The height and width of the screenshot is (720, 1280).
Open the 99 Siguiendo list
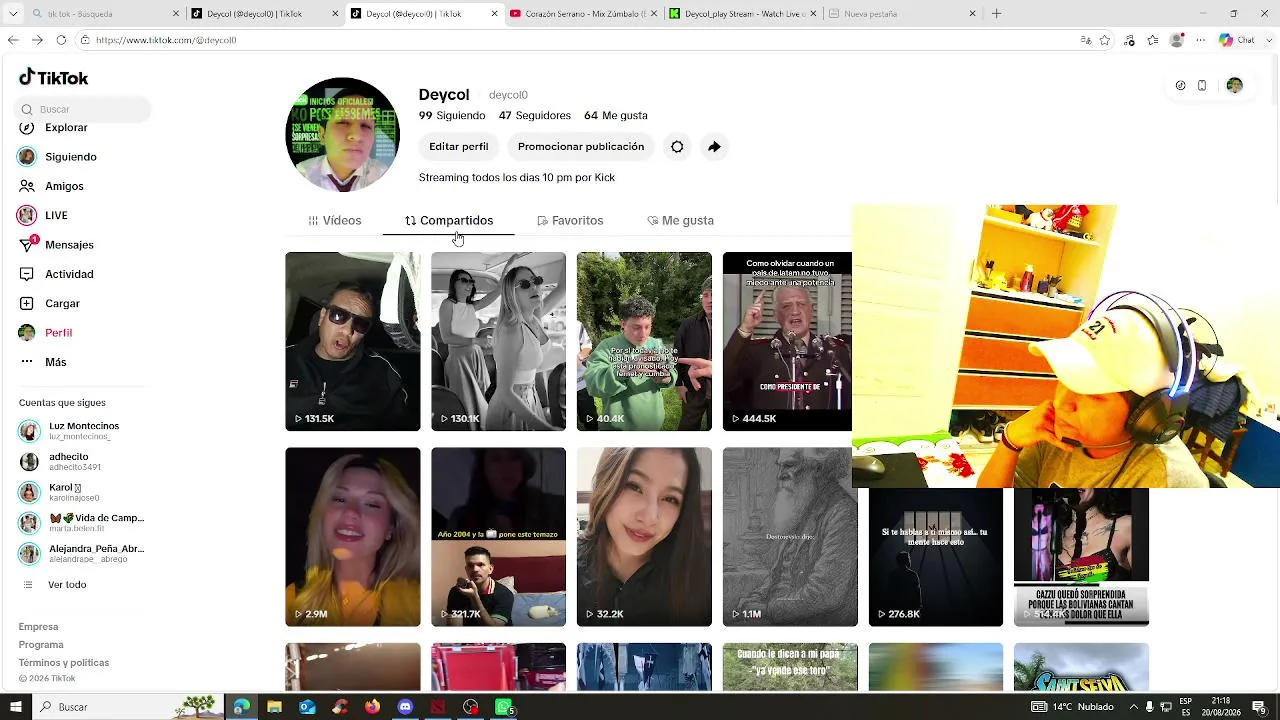452,116
